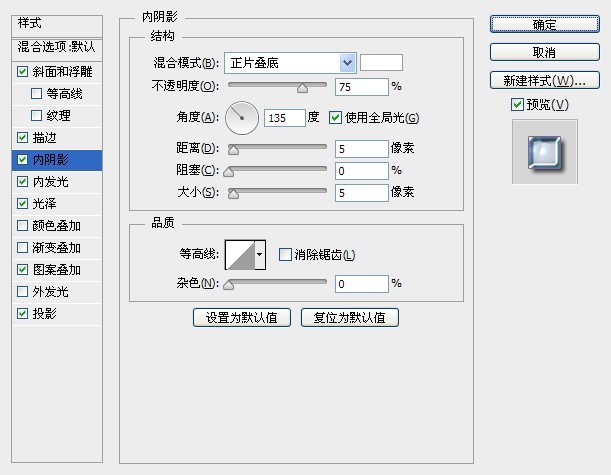Click the style preview thumbnail
Screen dimensions: 611x475
(544, 150)
